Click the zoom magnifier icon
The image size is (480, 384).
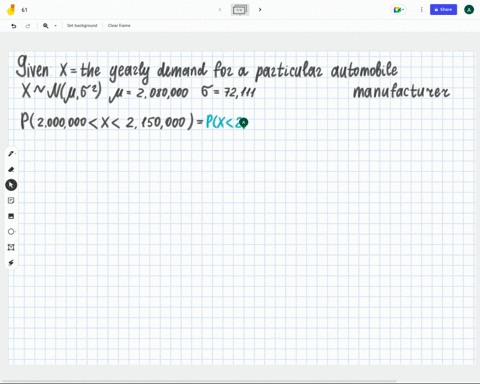[x=46, y=26]
